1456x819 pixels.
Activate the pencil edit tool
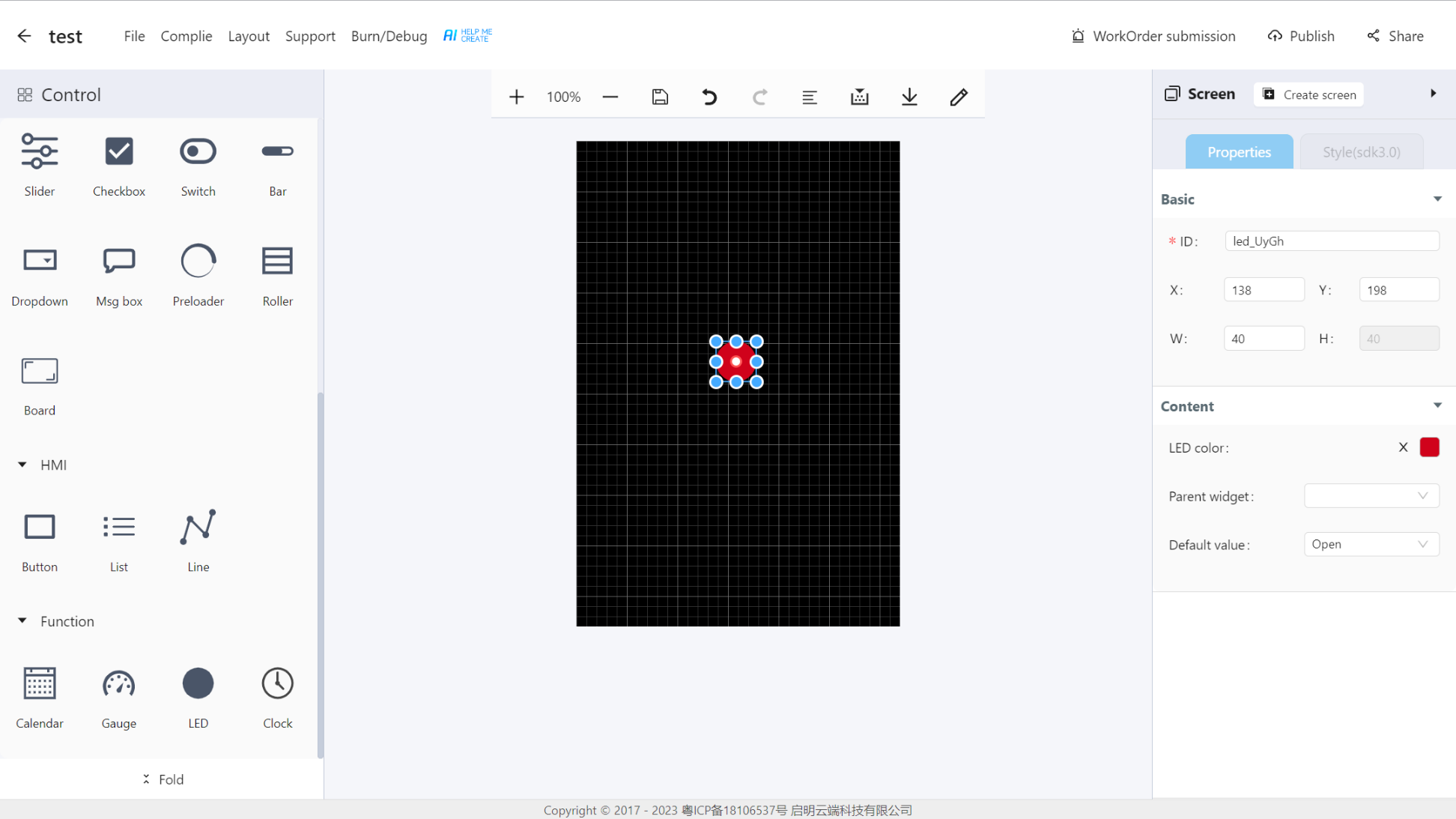(959, 97)
